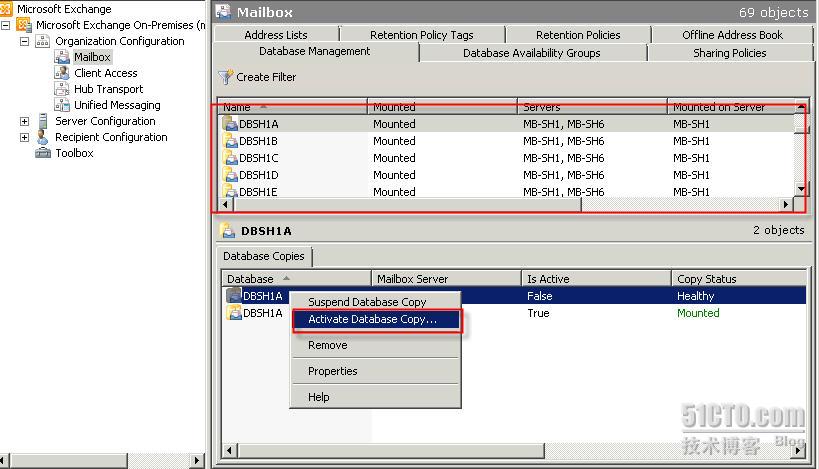Open the Hub Transport node icon
The width and height of the screenshot is (819, 469).
[64, 89]
